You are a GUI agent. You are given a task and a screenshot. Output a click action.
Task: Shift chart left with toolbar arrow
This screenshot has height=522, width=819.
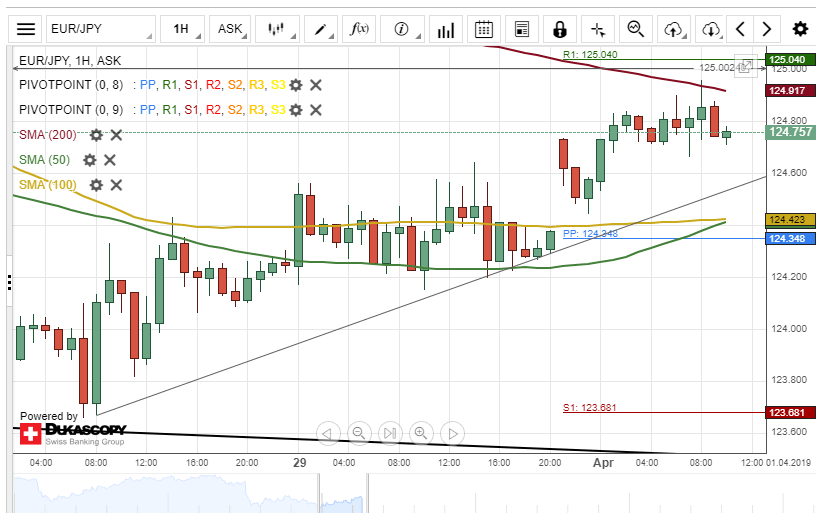point(740,29)
